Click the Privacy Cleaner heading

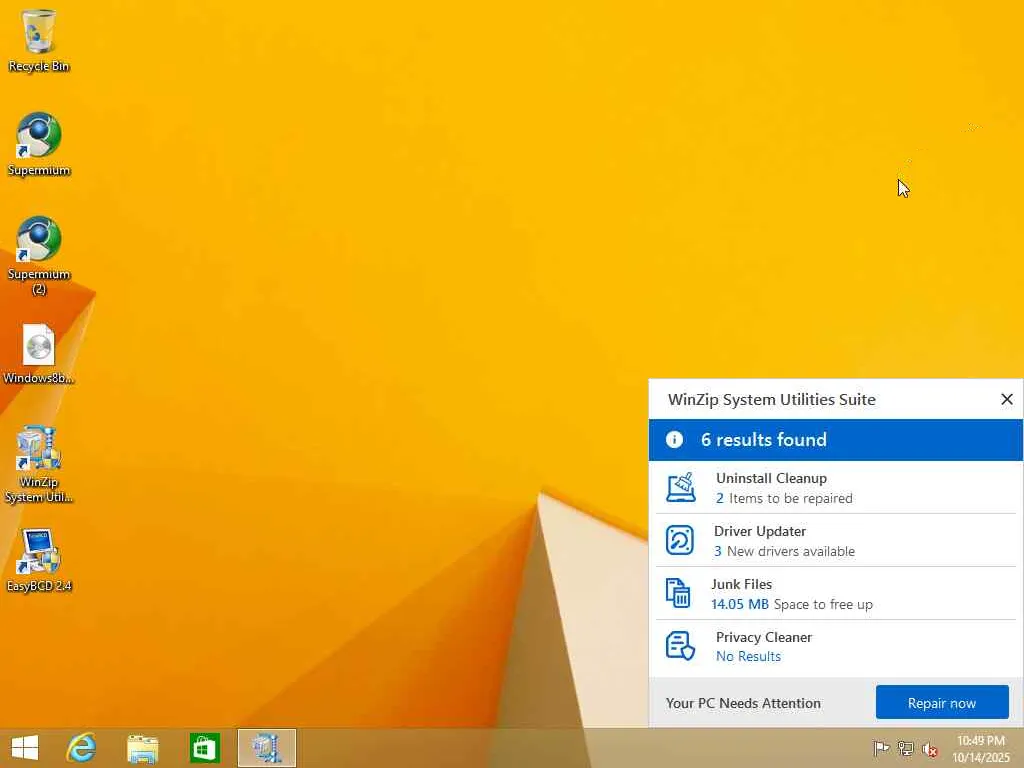point(763,637)
